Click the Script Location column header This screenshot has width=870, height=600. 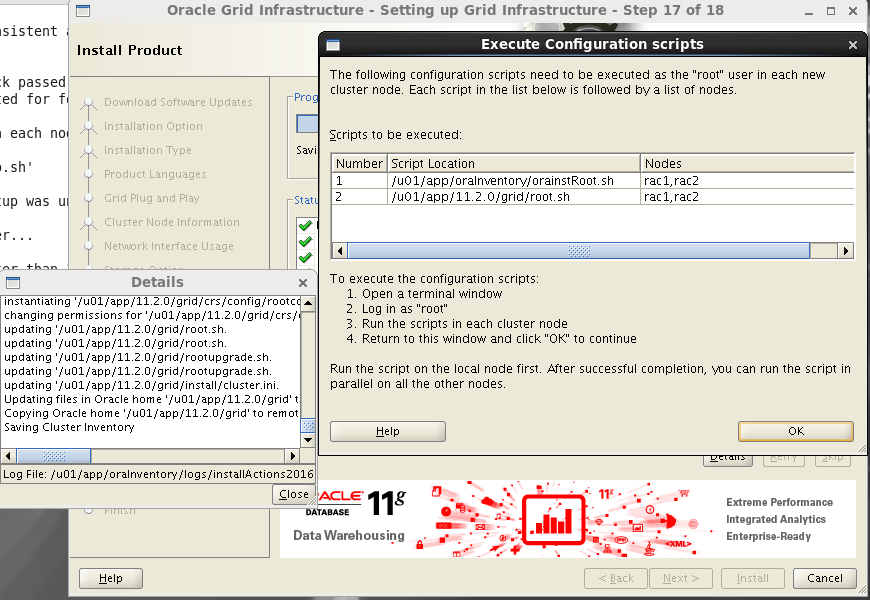tap(513, 164)
